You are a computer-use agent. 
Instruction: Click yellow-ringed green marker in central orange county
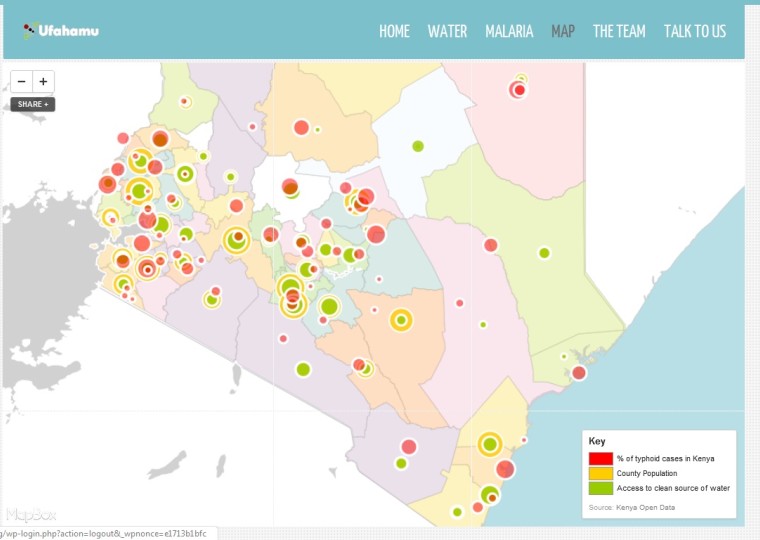401,320
